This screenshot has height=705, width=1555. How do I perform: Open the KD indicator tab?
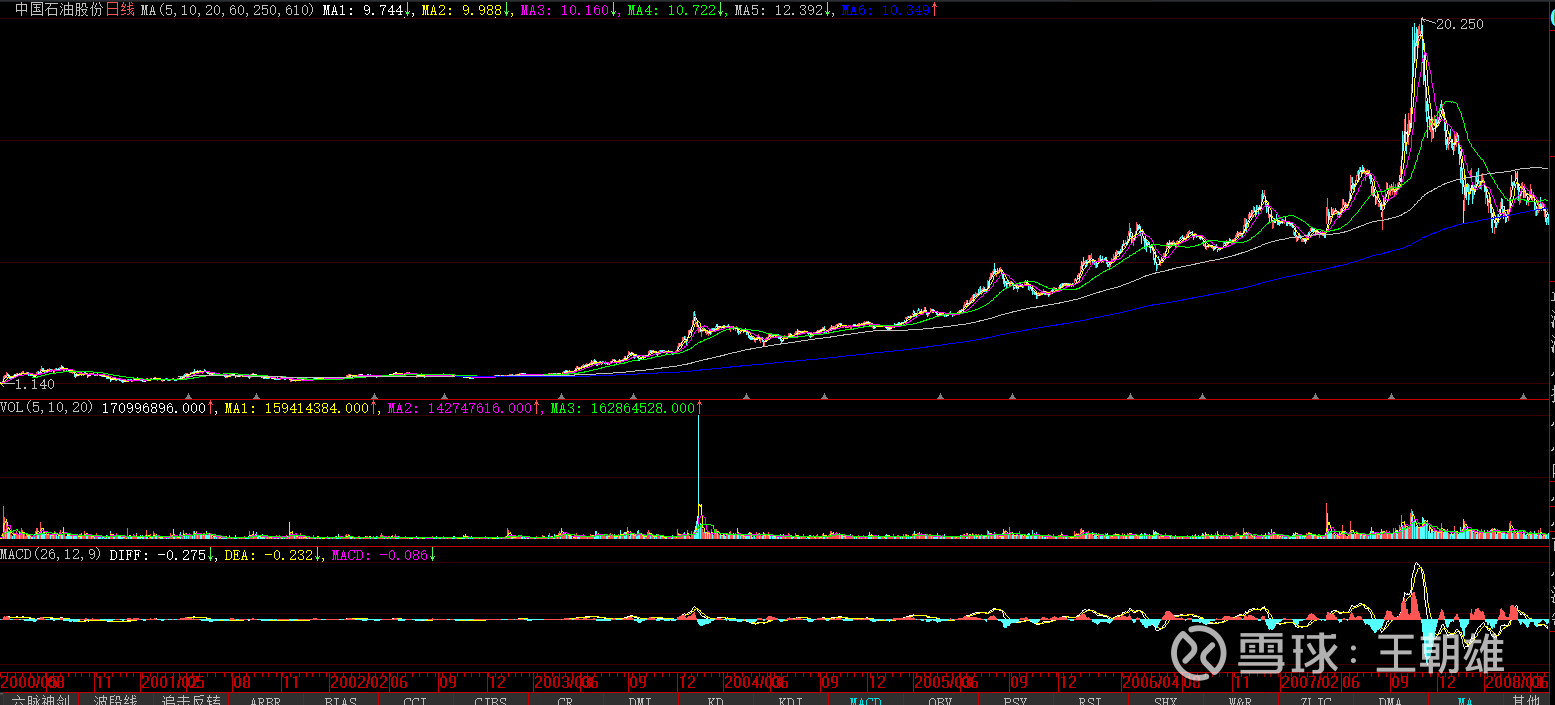[716, 701]
